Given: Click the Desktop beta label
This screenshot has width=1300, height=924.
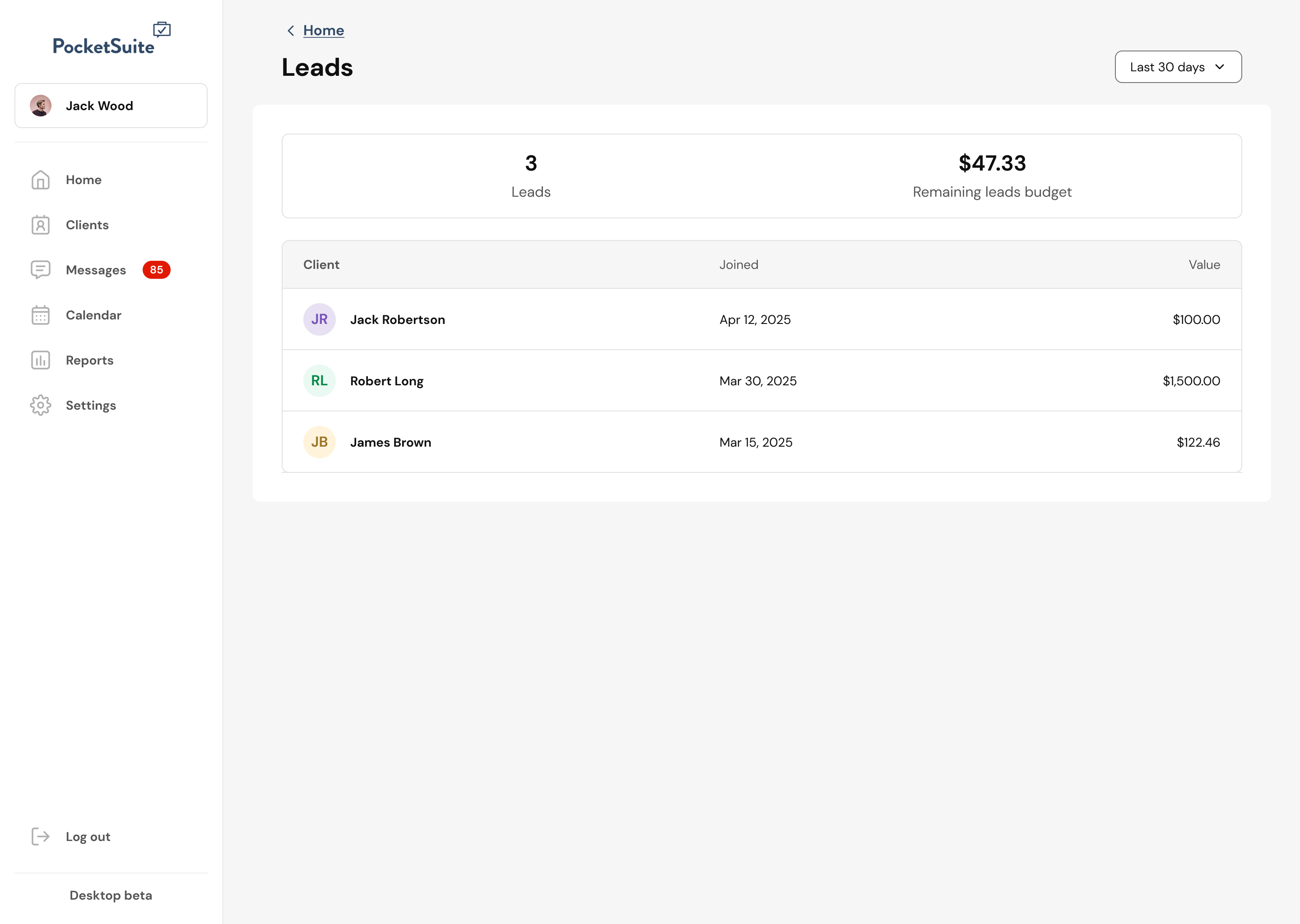Looking at the screenshot, I should (x=111, y=896).
